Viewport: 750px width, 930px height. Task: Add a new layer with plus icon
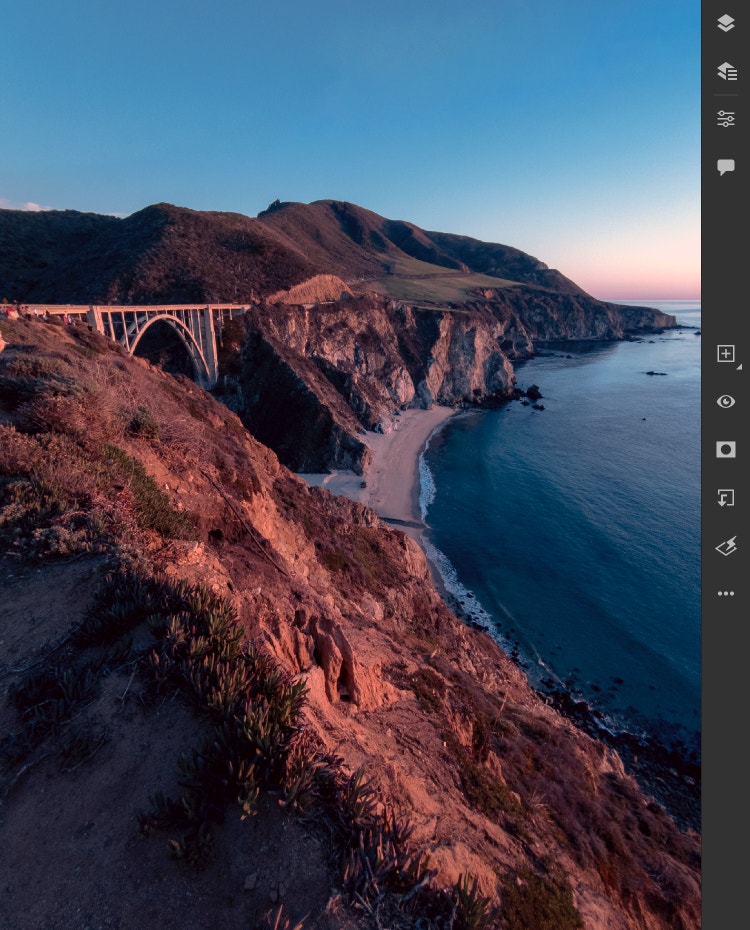(x=726, y=354)
